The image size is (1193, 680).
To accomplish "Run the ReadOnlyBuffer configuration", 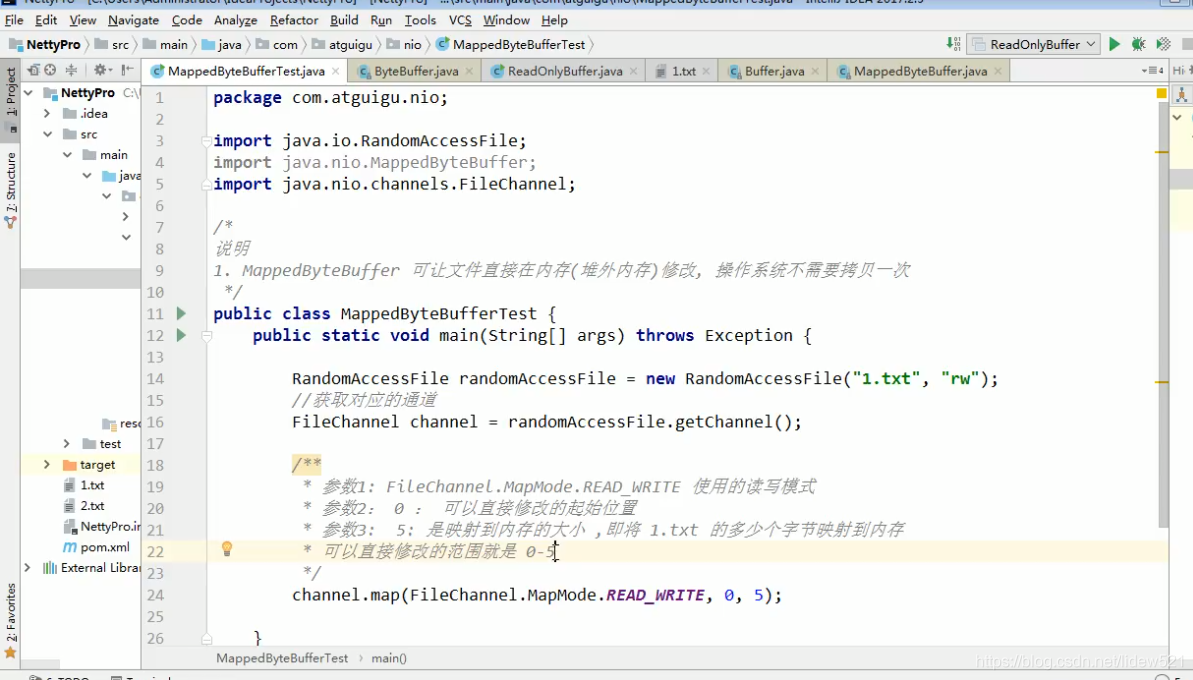I will [1114, 44].
